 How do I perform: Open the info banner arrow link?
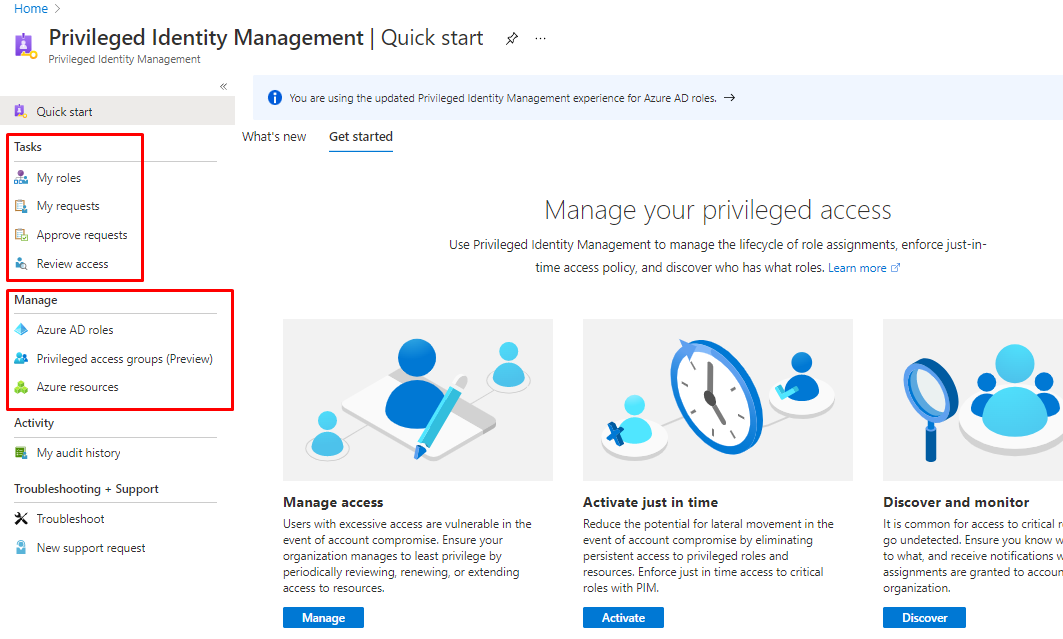(729, 98)
